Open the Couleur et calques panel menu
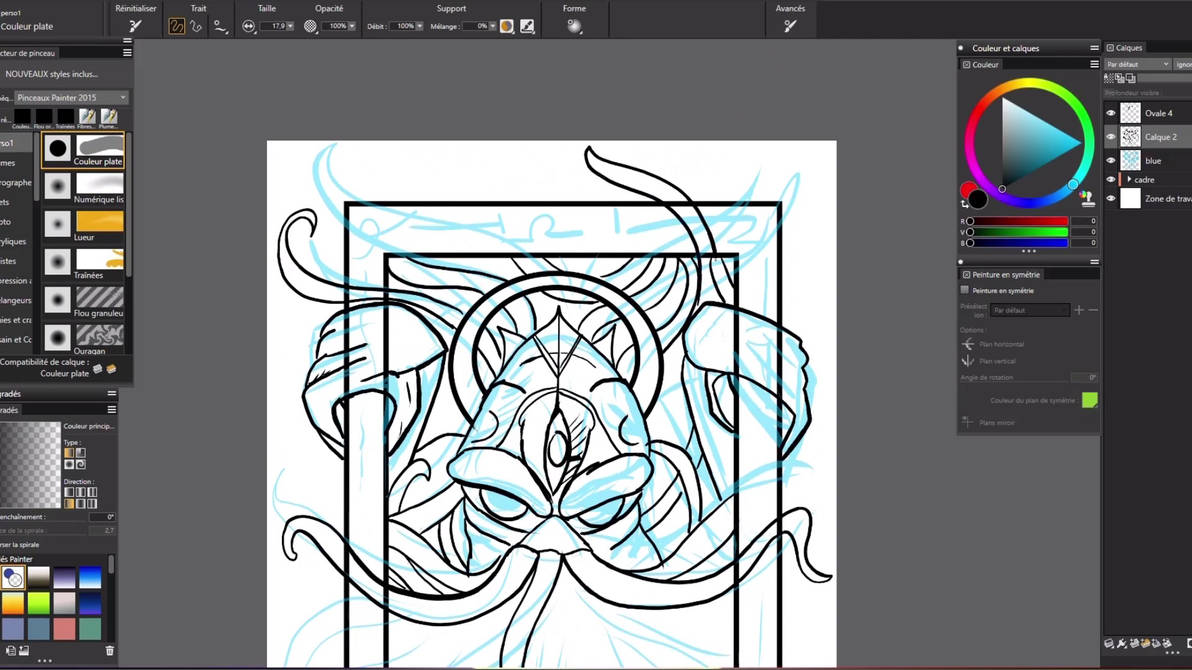 tap(1094, 48)
